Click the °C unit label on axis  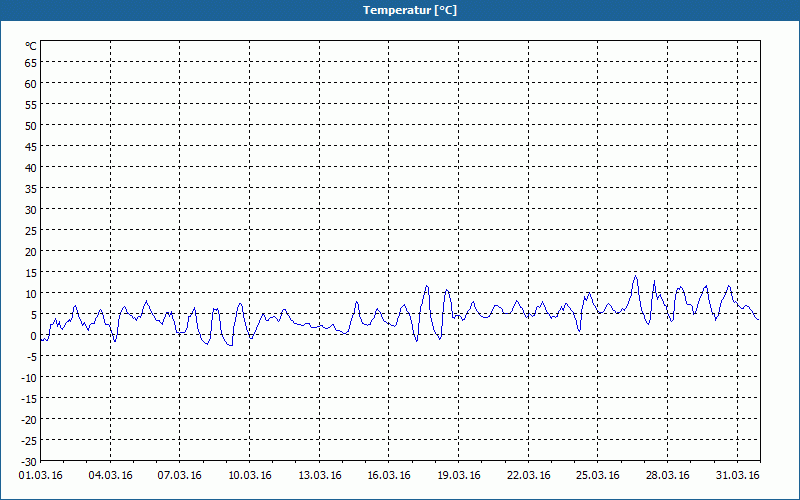31,46
